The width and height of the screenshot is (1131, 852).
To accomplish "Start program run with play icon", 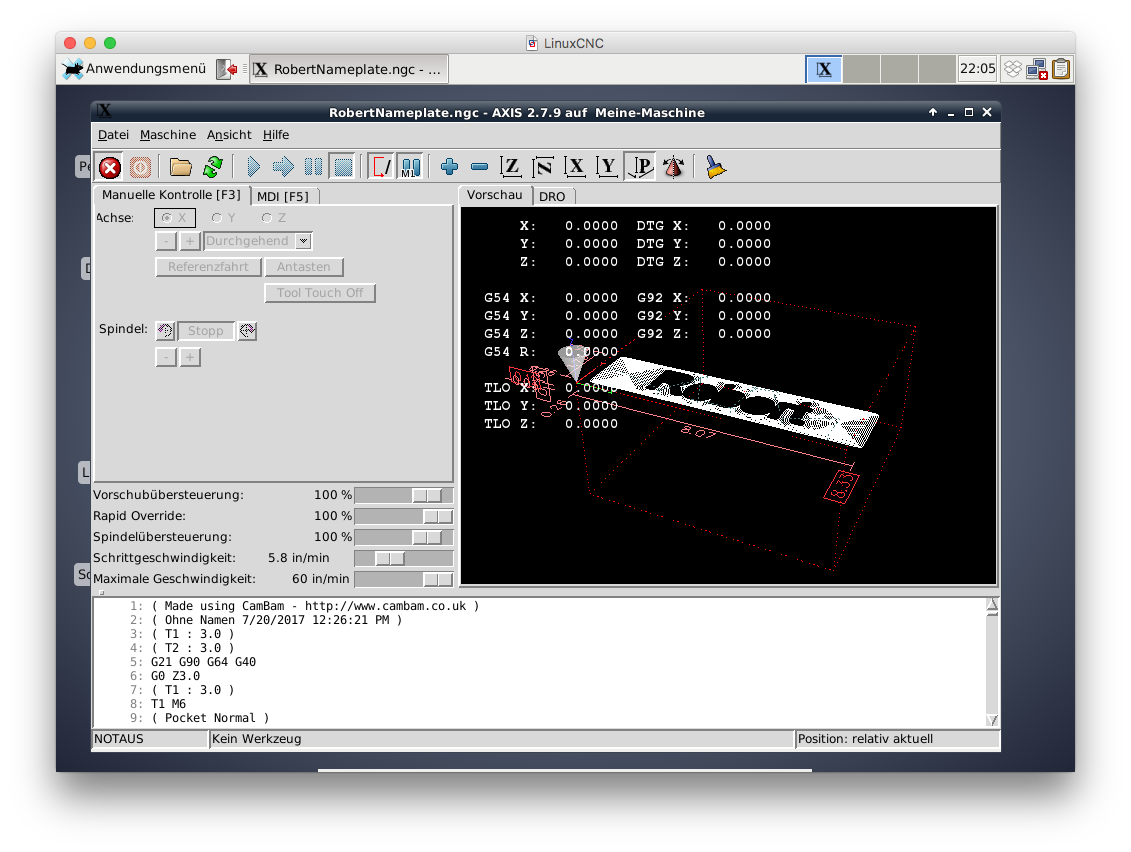I will [x=253, y=167].
